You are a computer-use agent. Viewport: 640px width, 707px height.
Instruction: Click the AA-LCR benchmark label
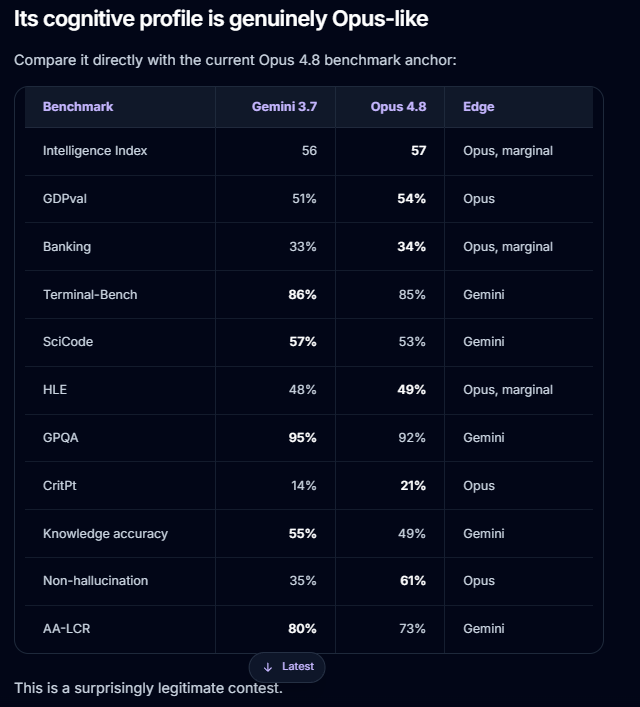tap(66, 629)
